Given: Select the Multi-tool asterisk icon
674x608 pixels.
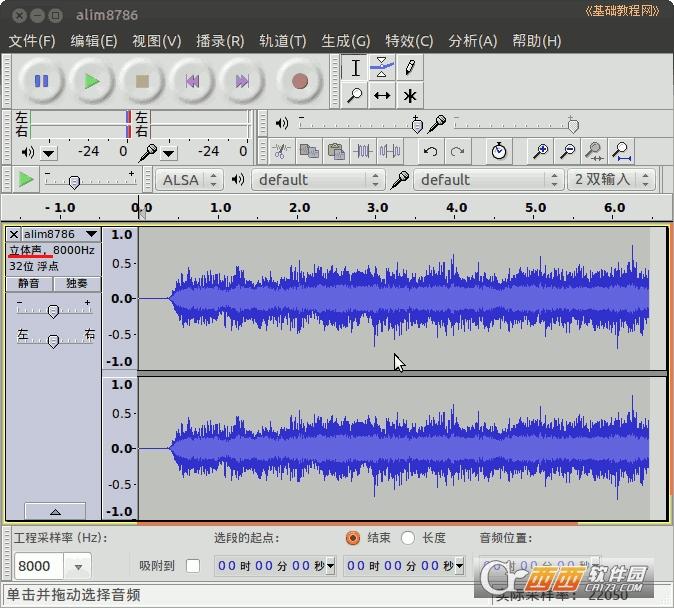Looking at the screenshot, I should (x=409, y=95).
